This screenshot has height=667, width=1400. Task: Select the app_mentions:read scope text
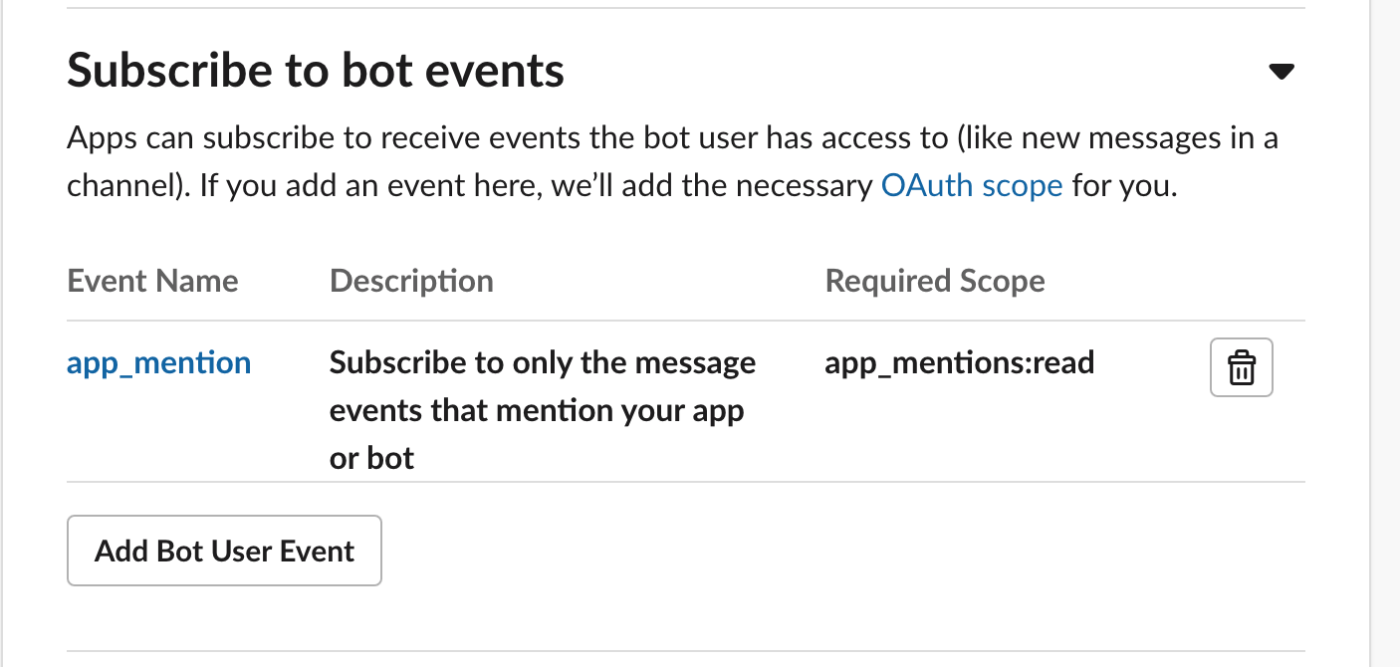pos(960,362)
